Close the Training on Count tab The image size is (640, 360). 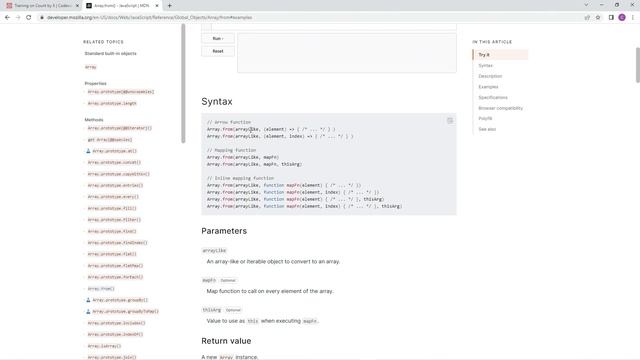(77, 6)
